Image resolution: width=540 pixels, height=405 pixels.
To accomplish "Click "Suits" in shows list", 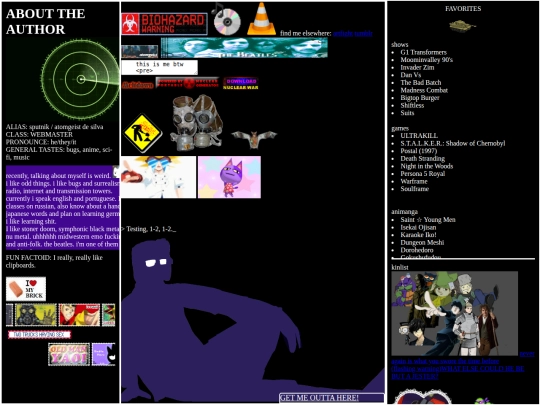I will (407, 113).
